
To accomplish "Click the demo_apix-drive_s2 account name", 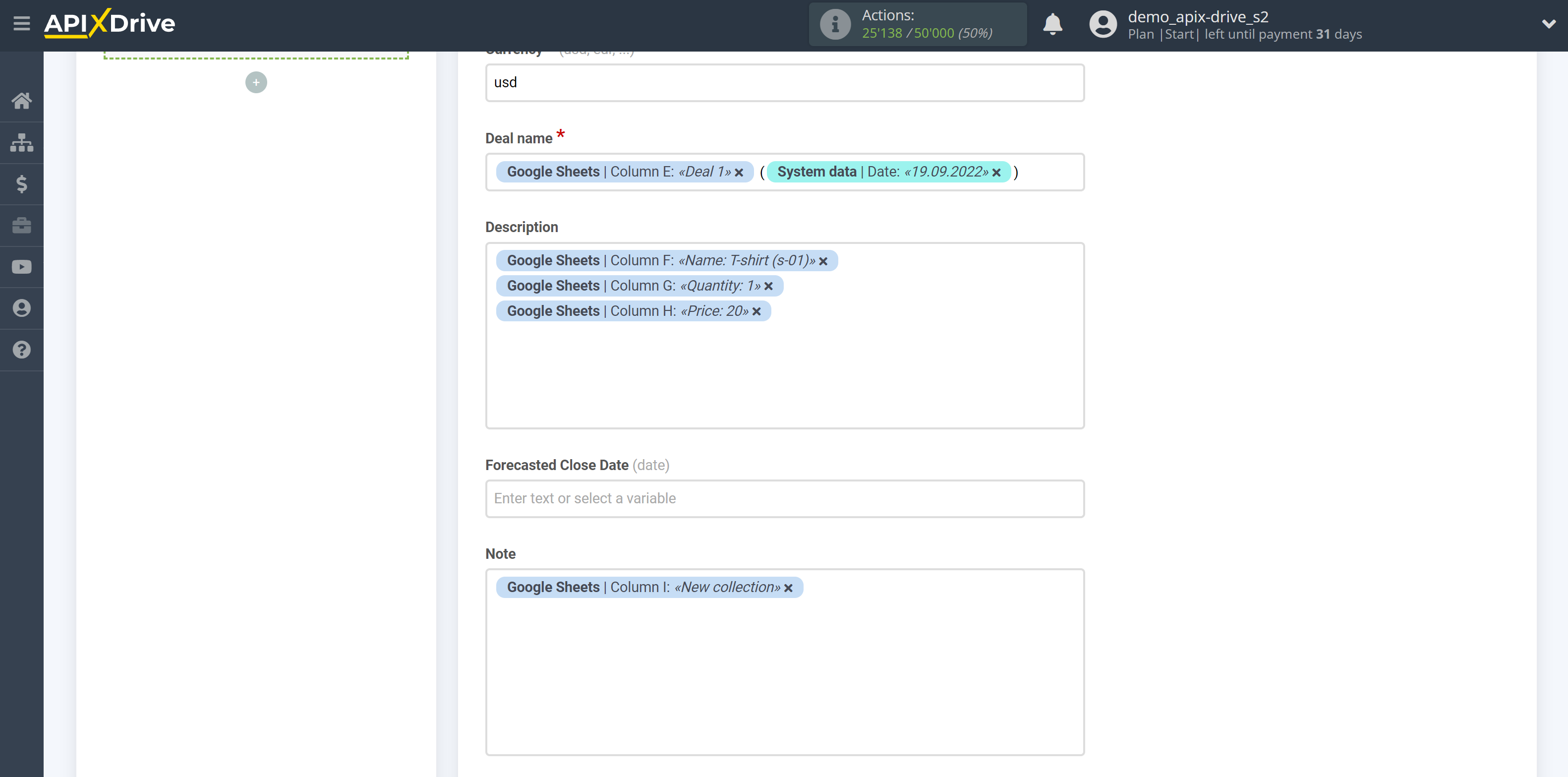I will (x=1198, y=16).
